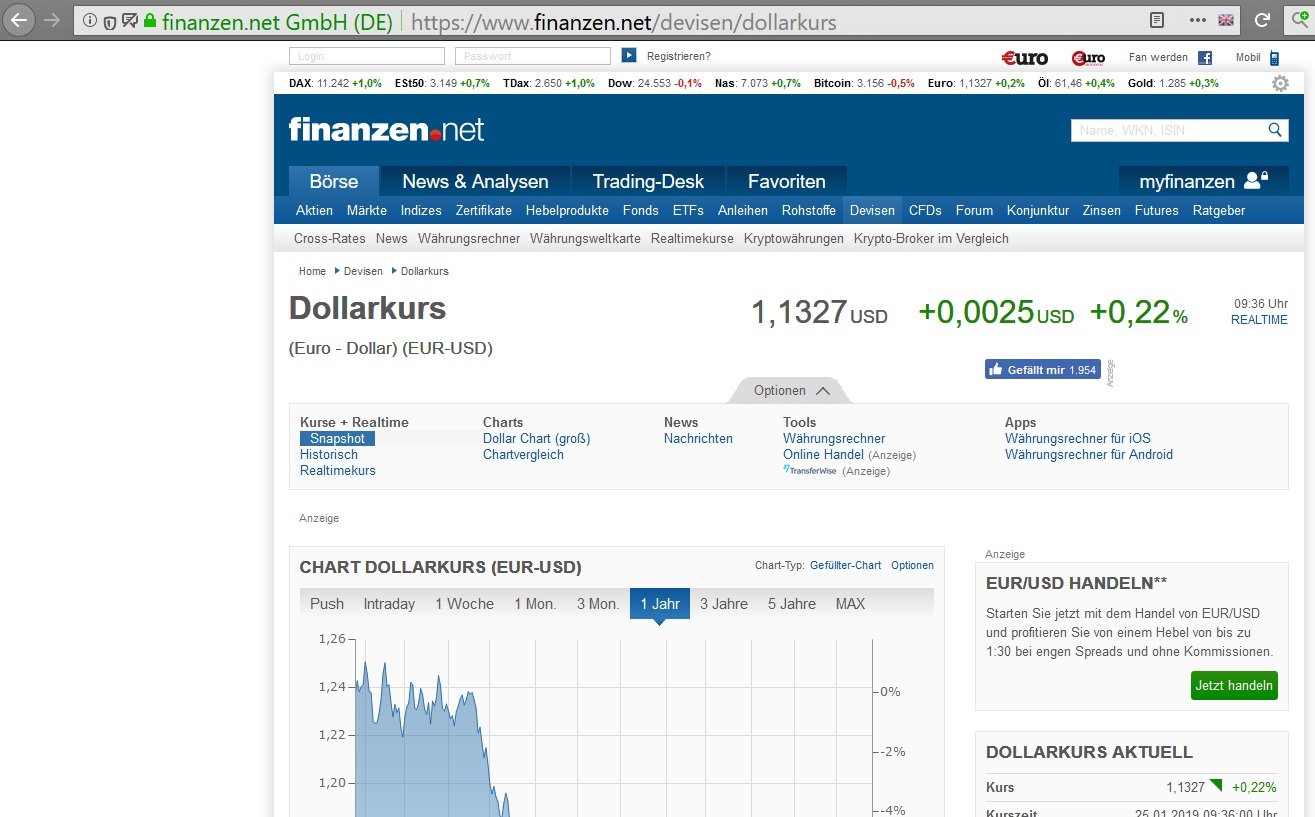
Task: Open the Nachrichten link
Action: pos(698,438)
